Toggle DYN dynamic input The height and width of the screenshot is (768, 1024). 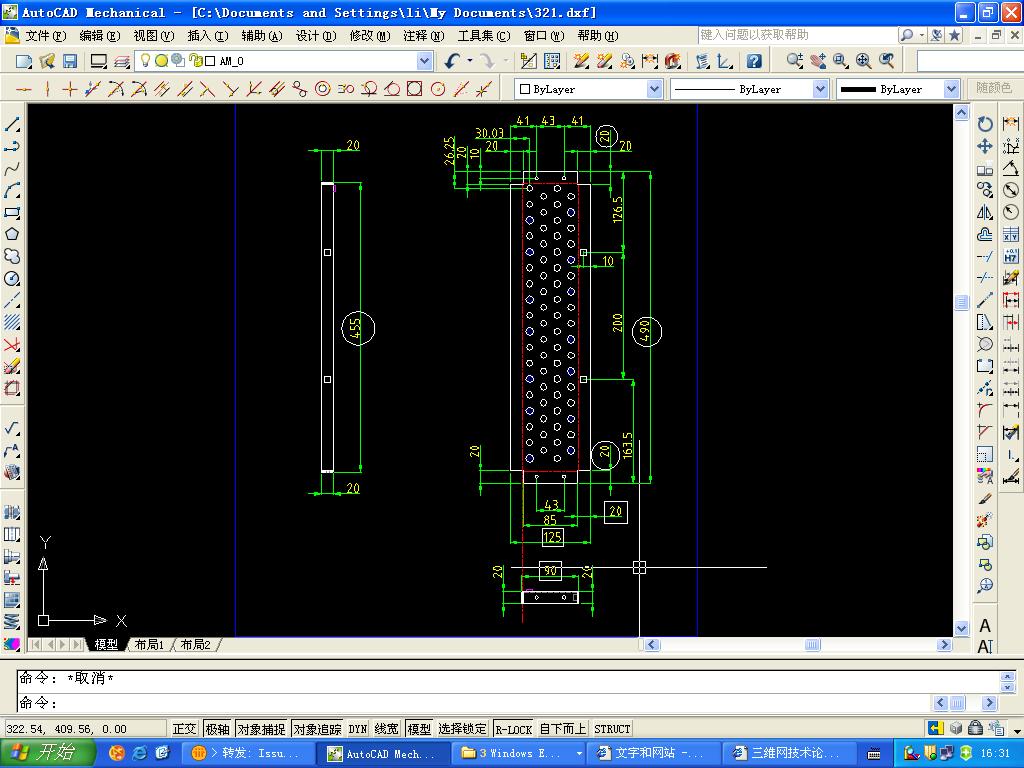click(358, 729)
